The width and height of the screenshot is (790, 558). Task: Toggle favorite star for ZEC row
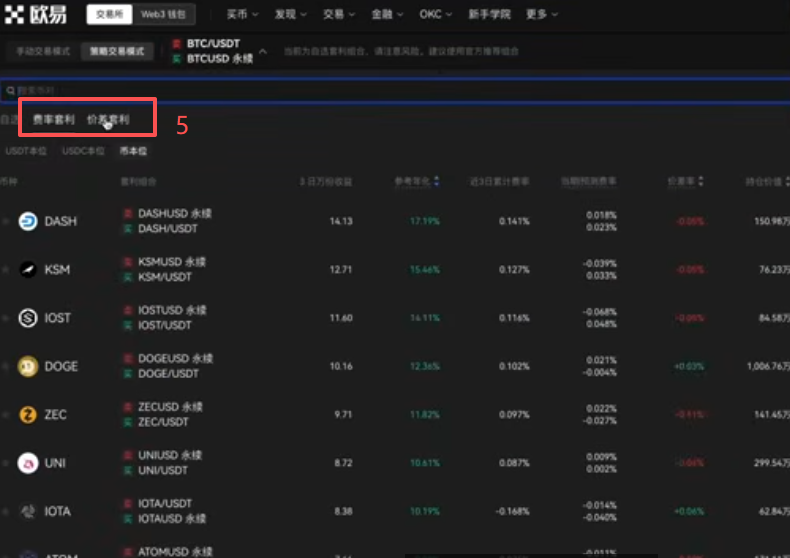click(6, 414)
